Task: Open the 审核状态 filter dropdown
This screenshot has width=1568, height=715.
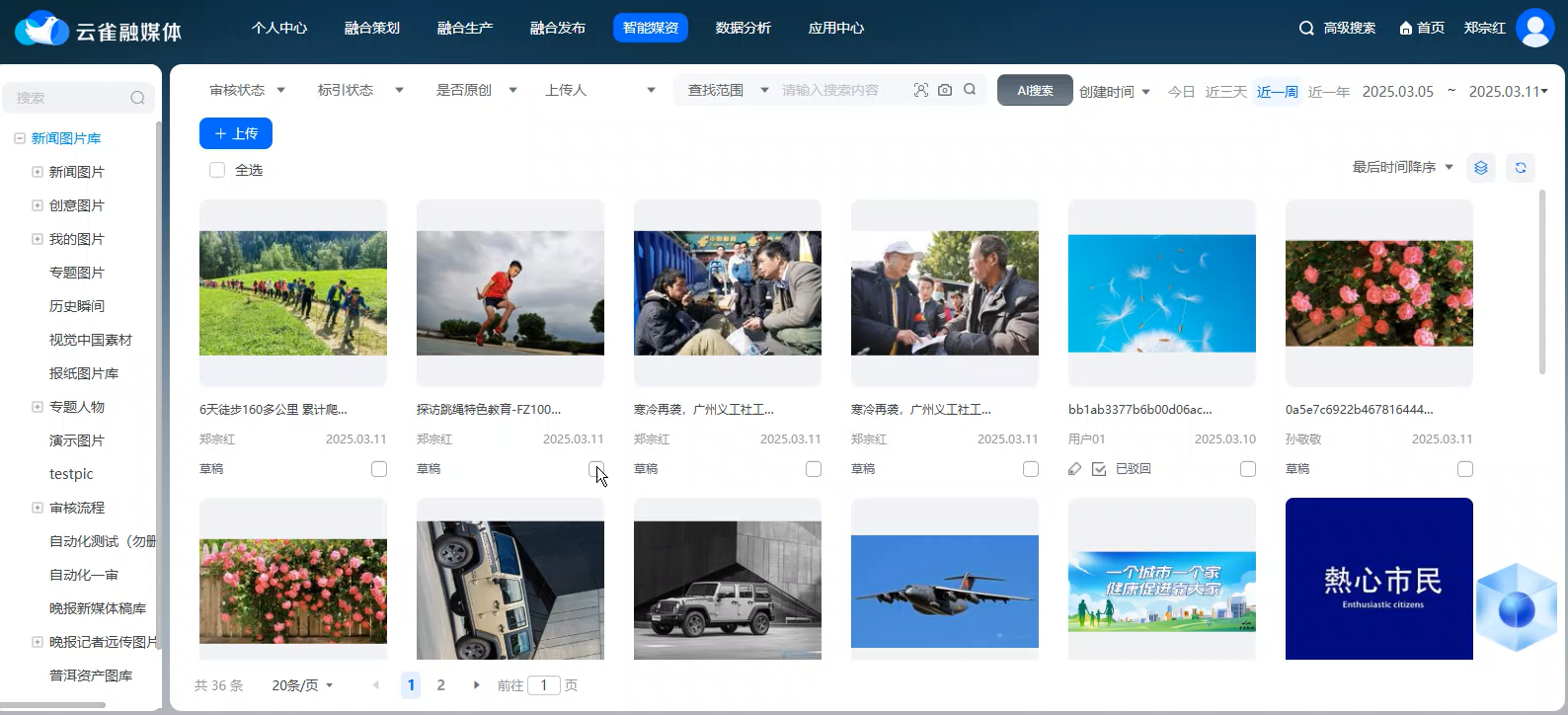Action: tap(247, 90)
